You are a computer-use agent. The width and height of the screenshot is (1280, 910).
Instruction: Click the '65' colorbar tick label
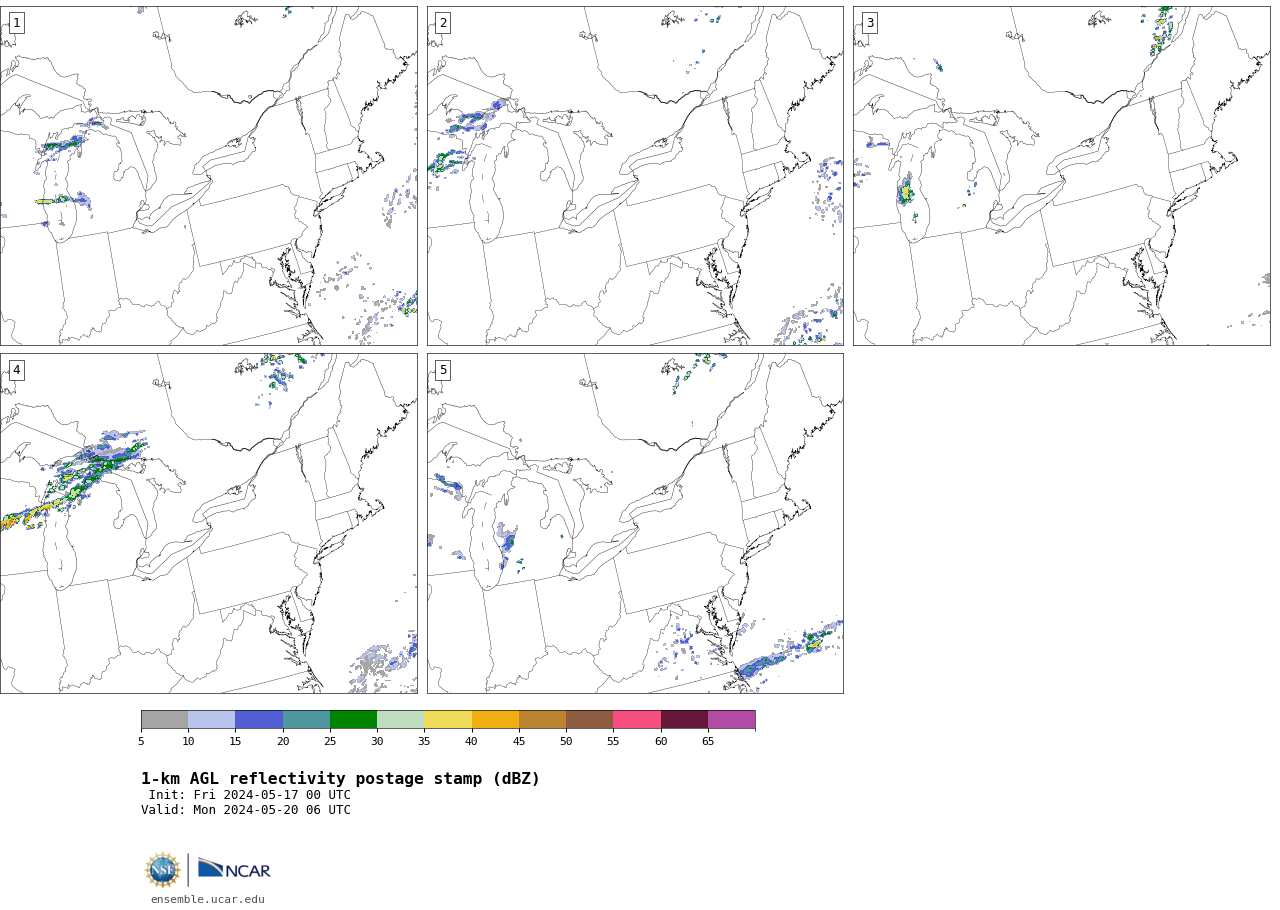(x=708, y=741)
